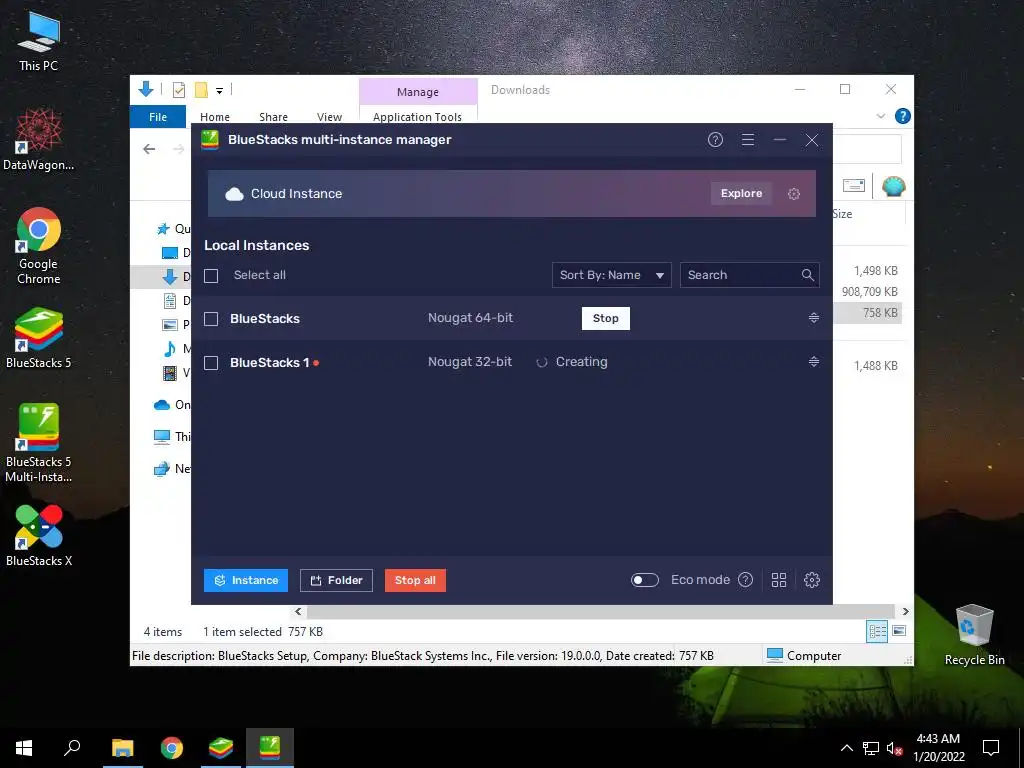1024x768 pixels.
Task: Click the Explore button for Cloud Instance
Action: pos(741,193)
